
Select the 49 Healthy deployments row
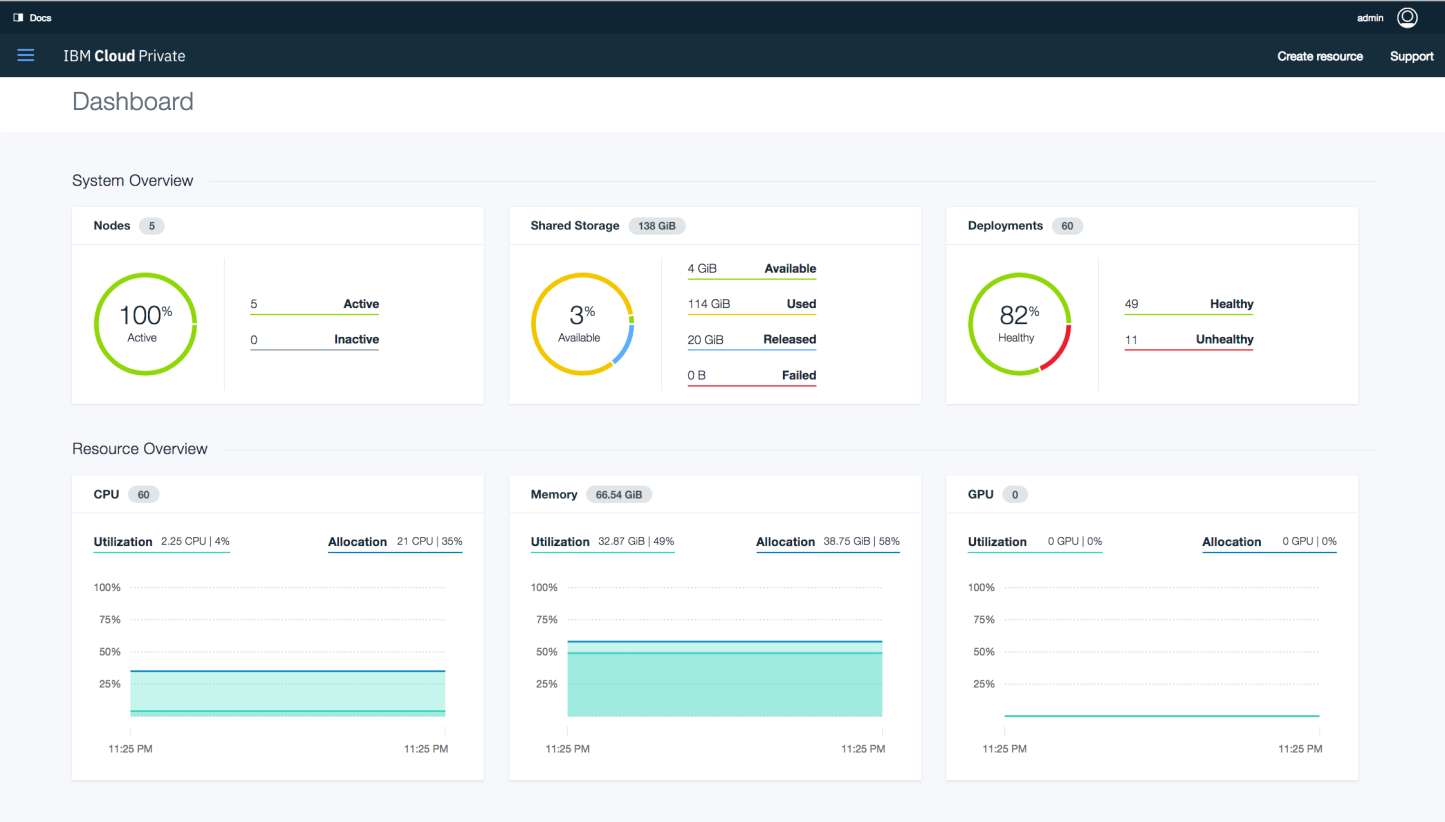point(1189,305)
